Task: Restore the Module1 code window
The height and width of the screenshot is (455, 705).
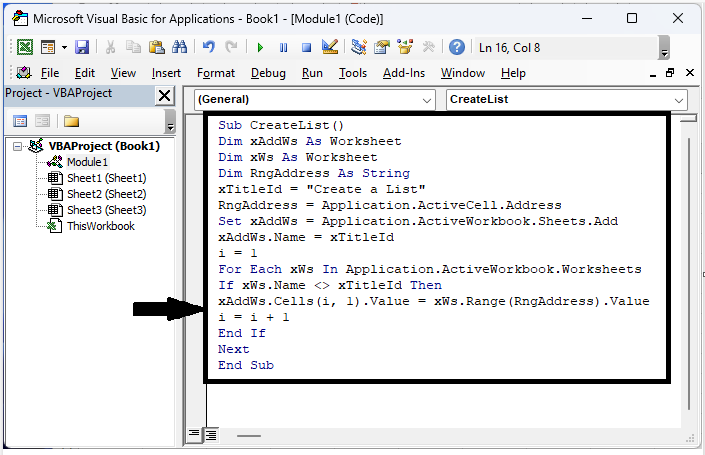Action: (x=670, y=73)
